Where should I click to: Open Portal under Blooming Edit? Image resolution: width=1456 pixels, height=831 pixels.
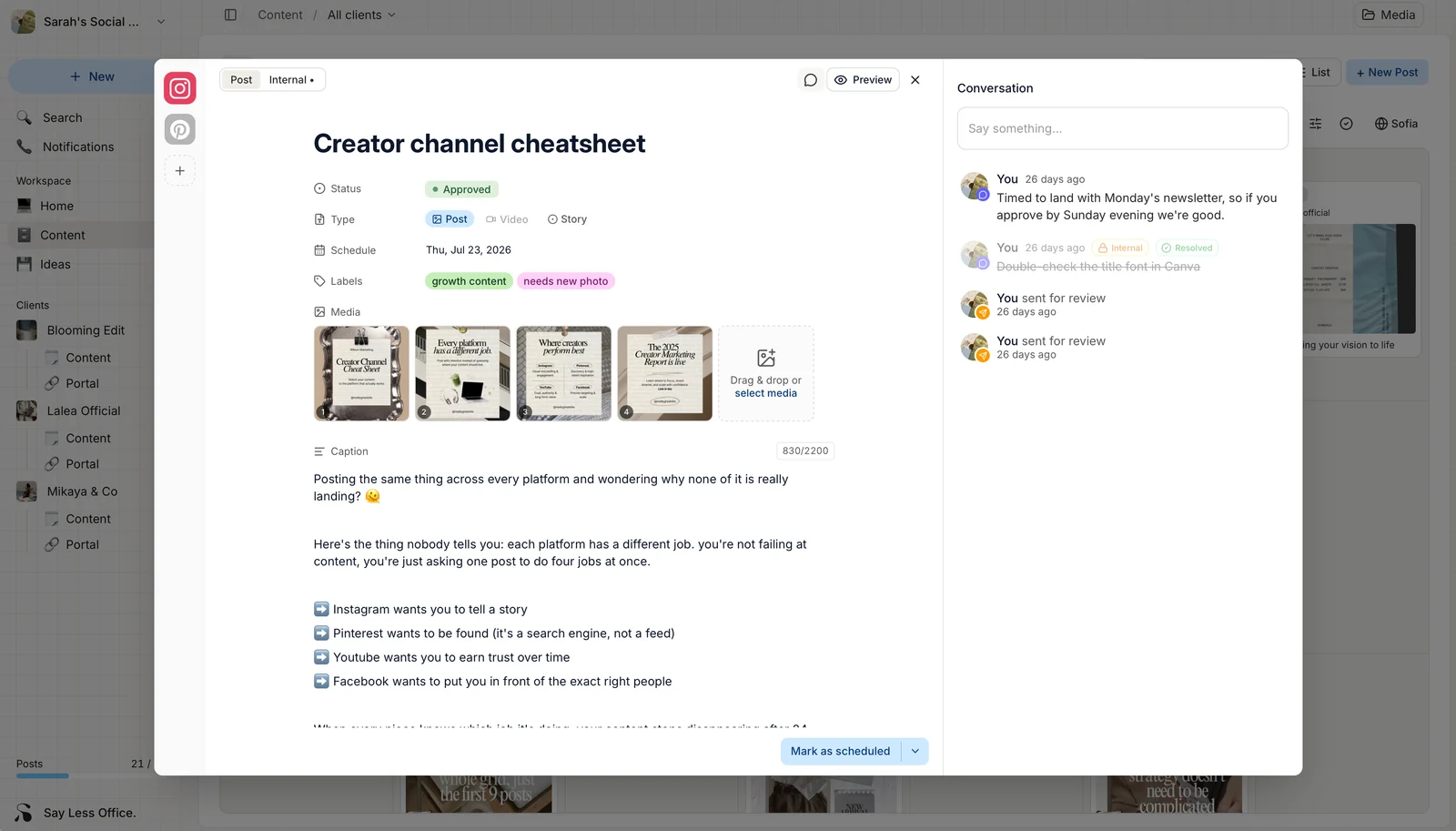pyautogui.click(x=82, y=383)
